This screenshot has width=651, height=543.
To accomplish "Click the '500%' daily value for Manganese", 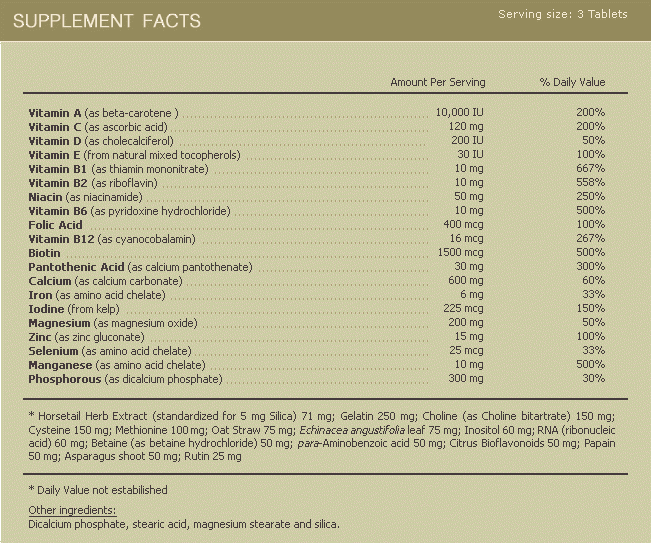I will (x=590, y=364).
